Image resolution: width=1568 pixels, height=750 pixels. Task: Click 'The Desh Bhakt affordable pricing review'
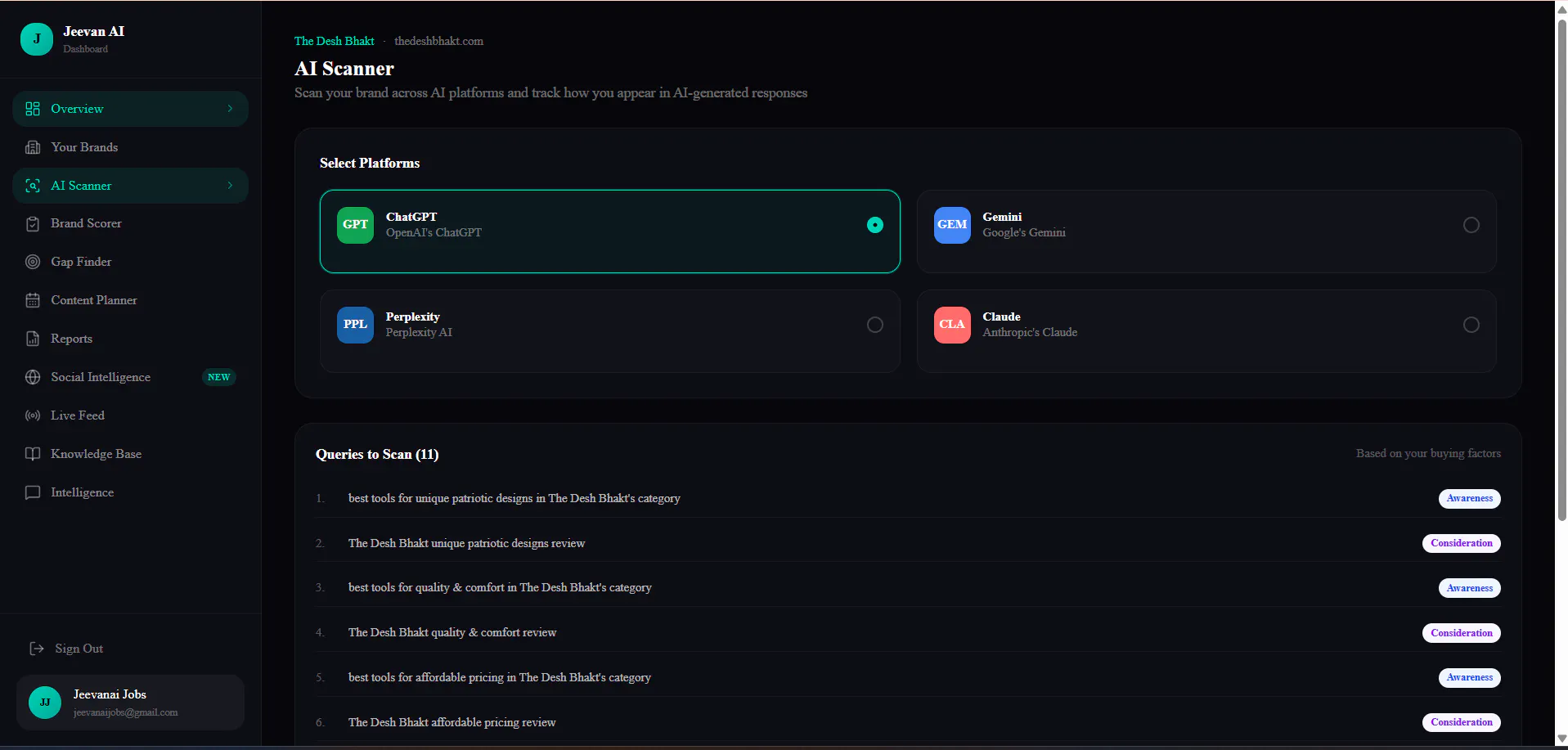click(x=452, y=722)
